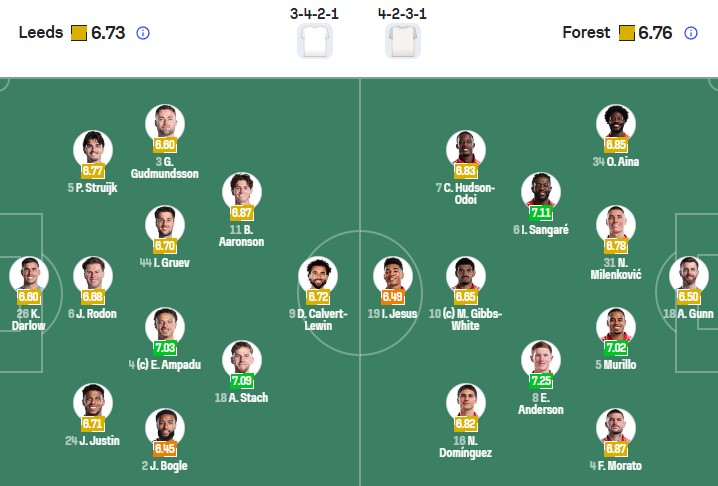Viewport: 718px width, 486px height.
Task: Click A. Stach's 7.09 rating badge
Action: (241, 381)
